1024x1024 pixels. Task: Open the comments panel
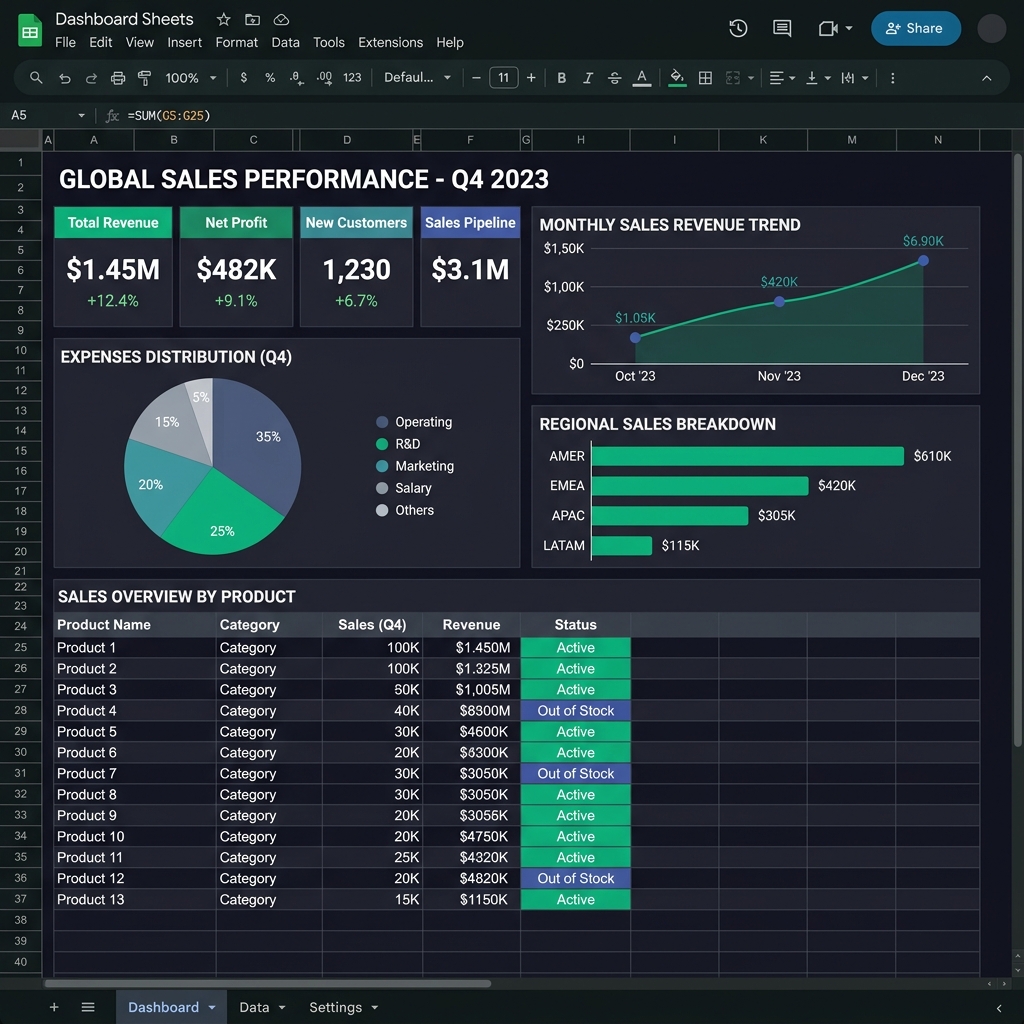782,28
